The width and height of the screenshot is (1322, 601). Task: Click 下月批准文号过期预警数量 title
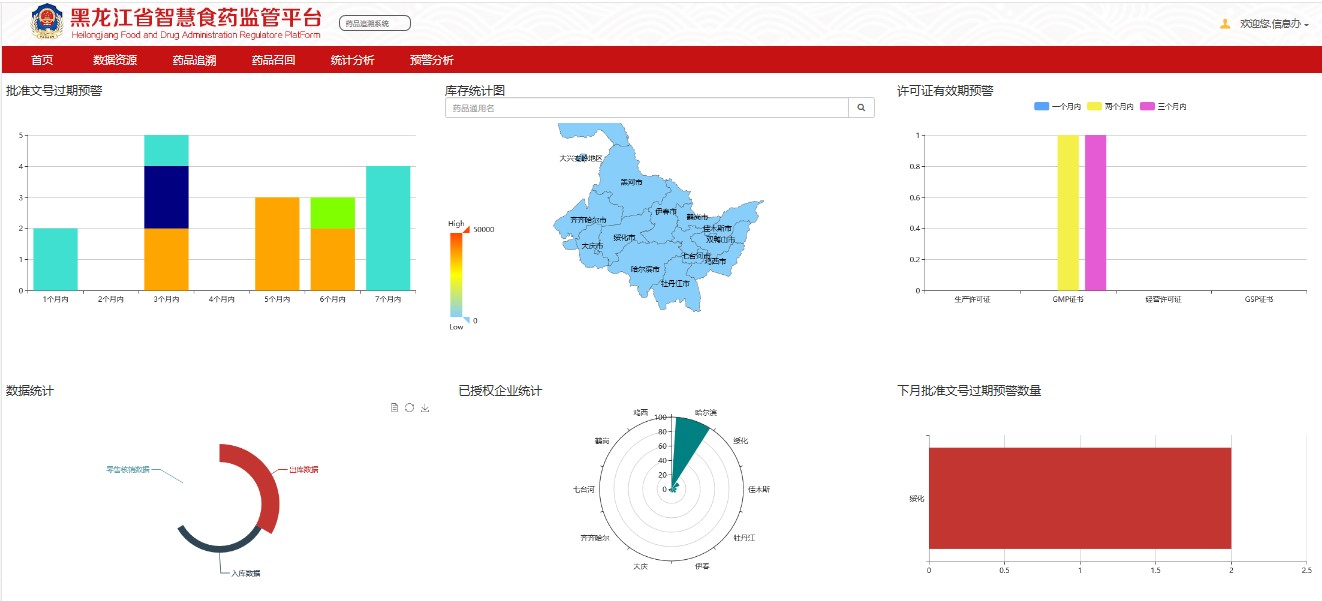click(969, 390)
